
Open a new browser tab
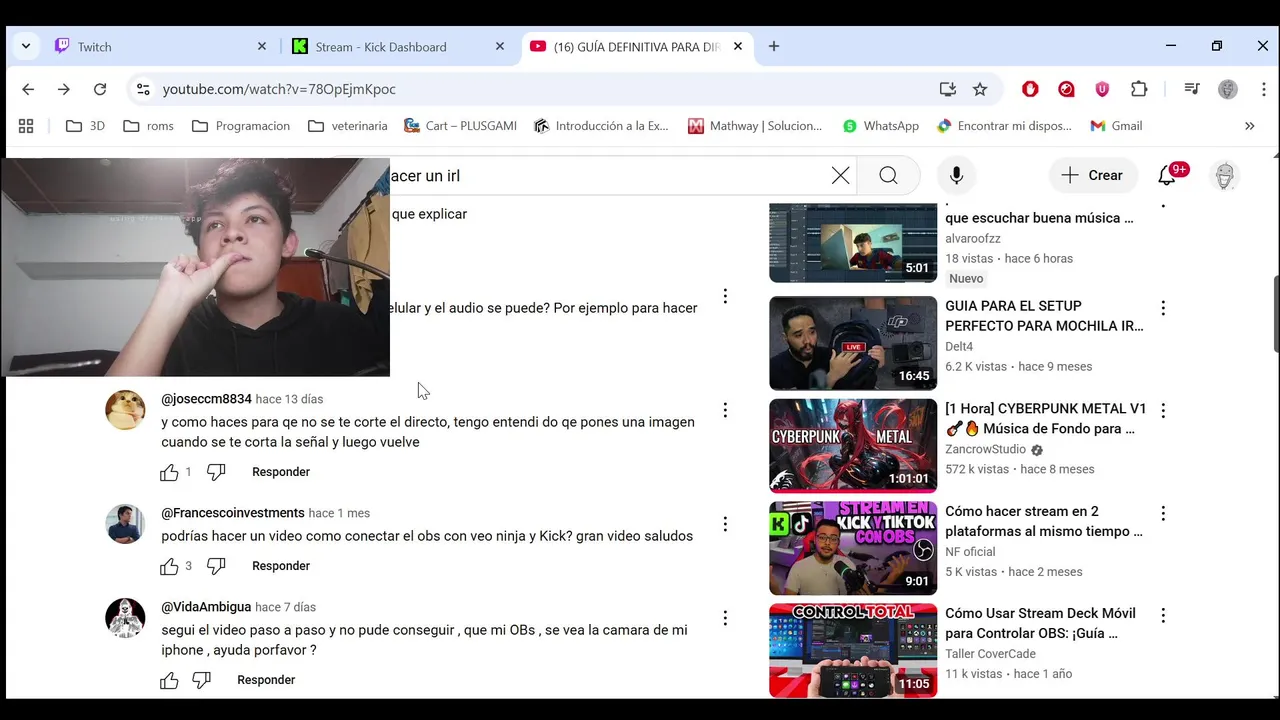(x=774, y=46)
